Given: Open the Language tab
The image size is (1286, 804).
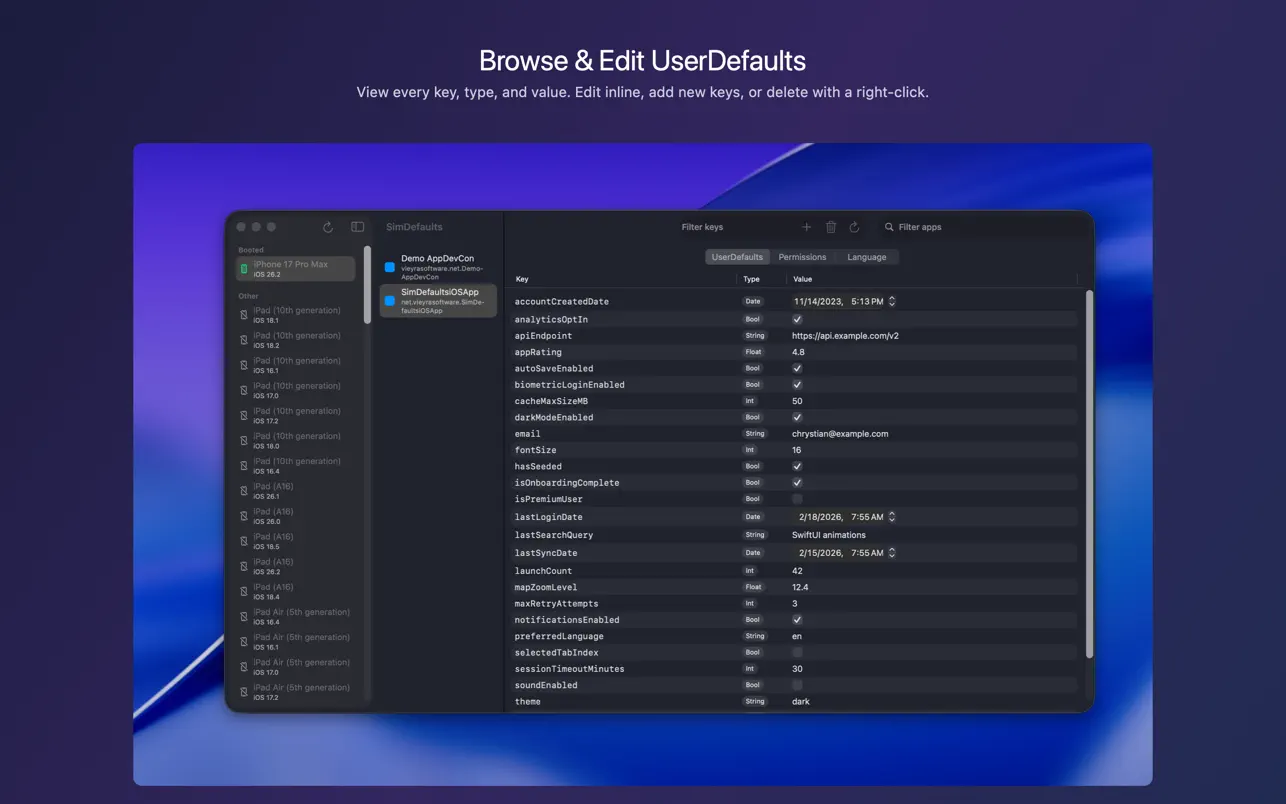Looking at the screenshot, I should pyautogui.click(x=866, y=257).
